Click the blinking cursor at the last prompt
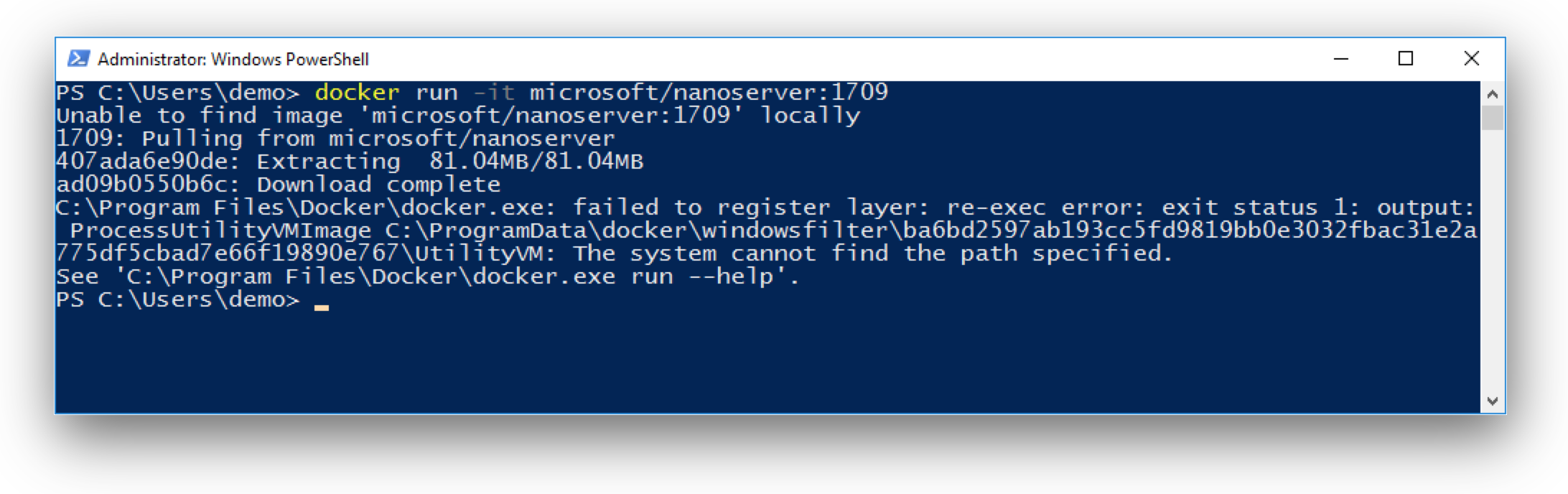This screenshot has height=494, width=1568. pyautogui.click(x=322, y=307)
